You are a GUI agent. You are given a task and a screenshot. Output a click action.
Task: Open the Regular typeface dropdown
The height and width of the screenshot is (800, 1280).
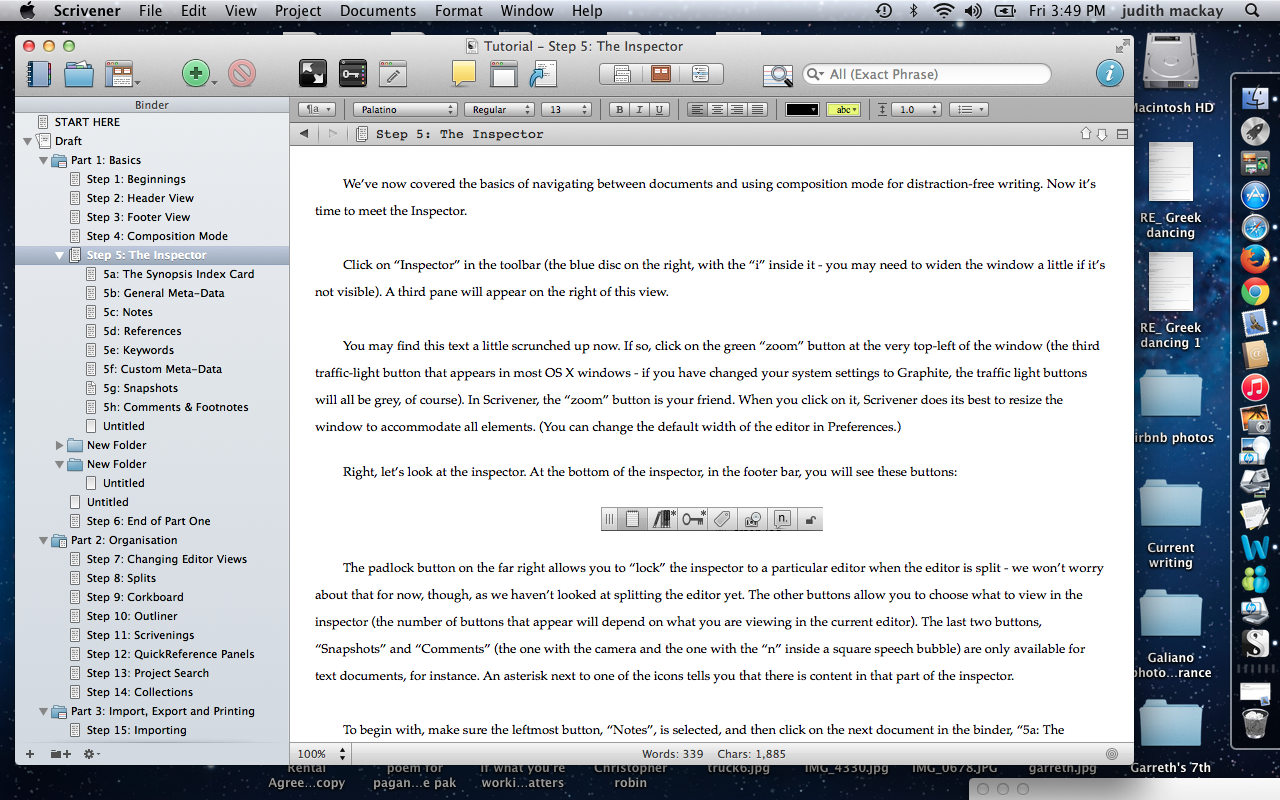coord(499,109)
